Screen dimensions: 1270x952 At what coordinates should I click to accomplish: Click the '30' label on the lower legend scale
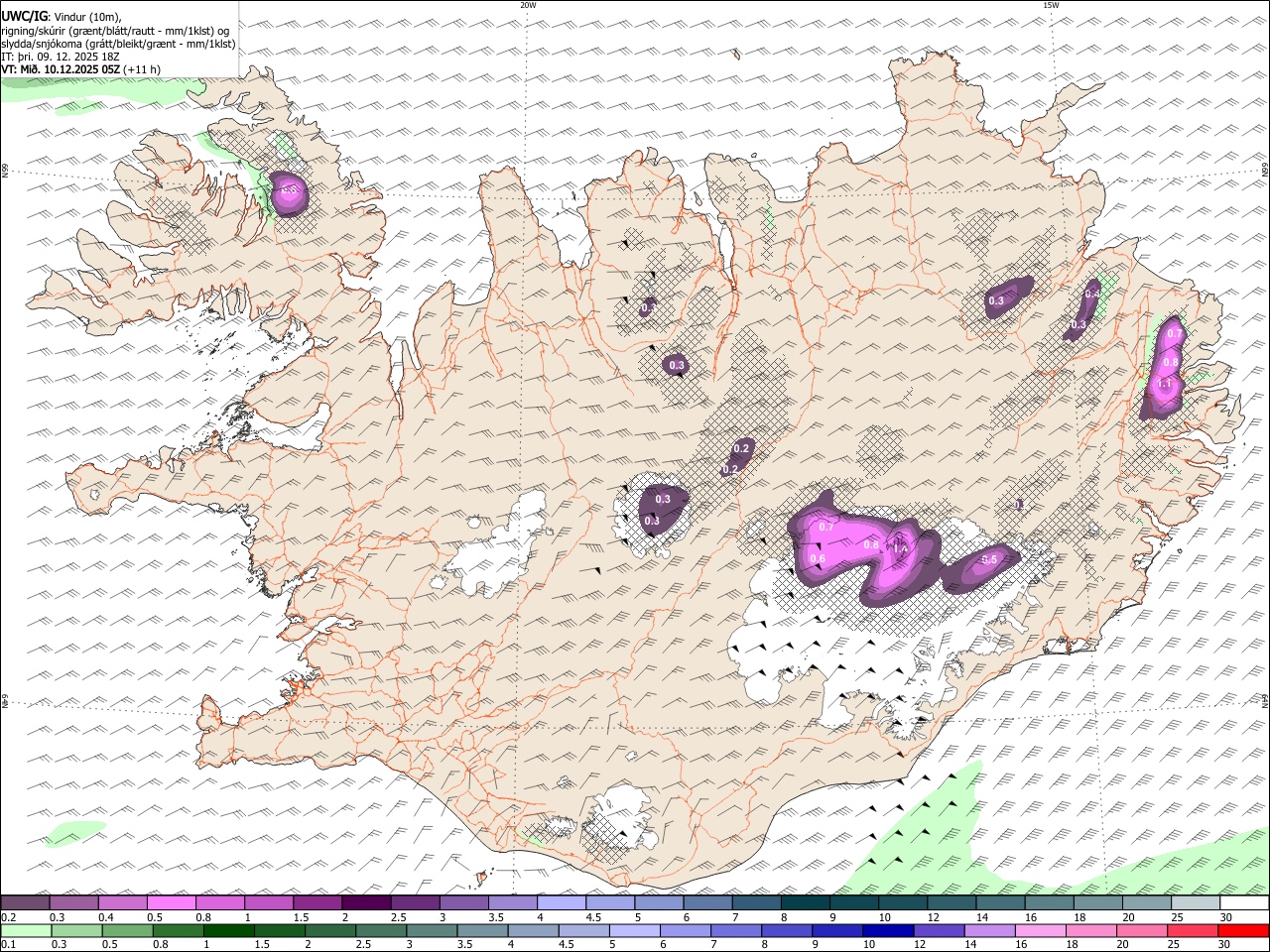coord(1226,944)
